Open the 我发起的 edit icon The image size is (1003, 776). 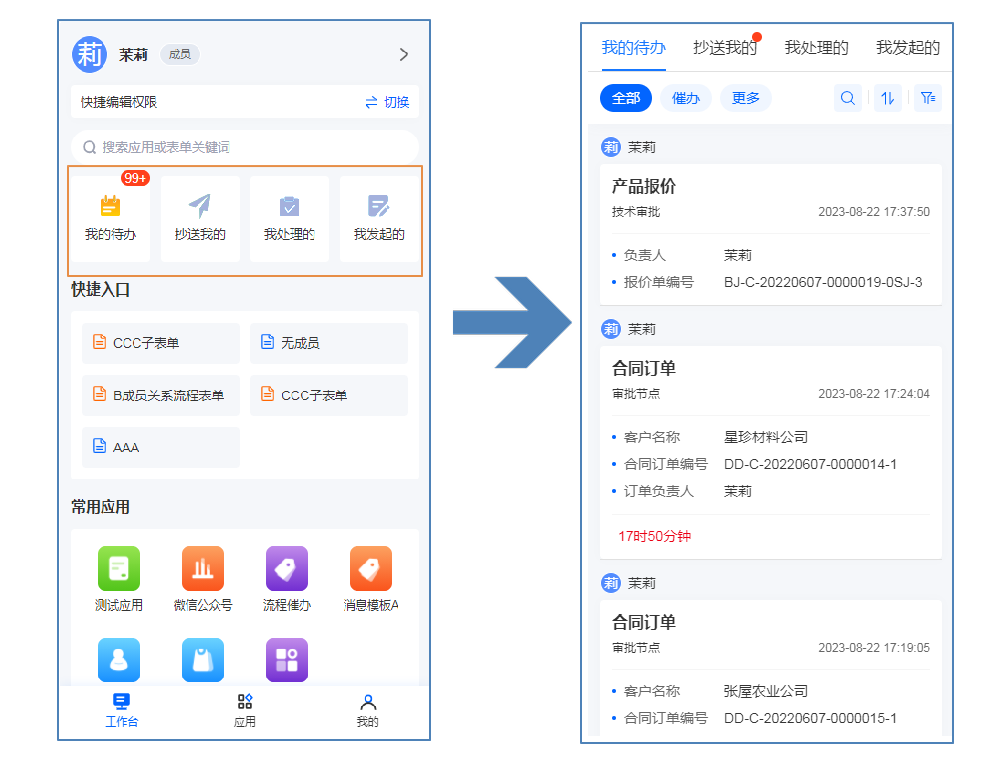pyautogui.click(x=379, y=207)
